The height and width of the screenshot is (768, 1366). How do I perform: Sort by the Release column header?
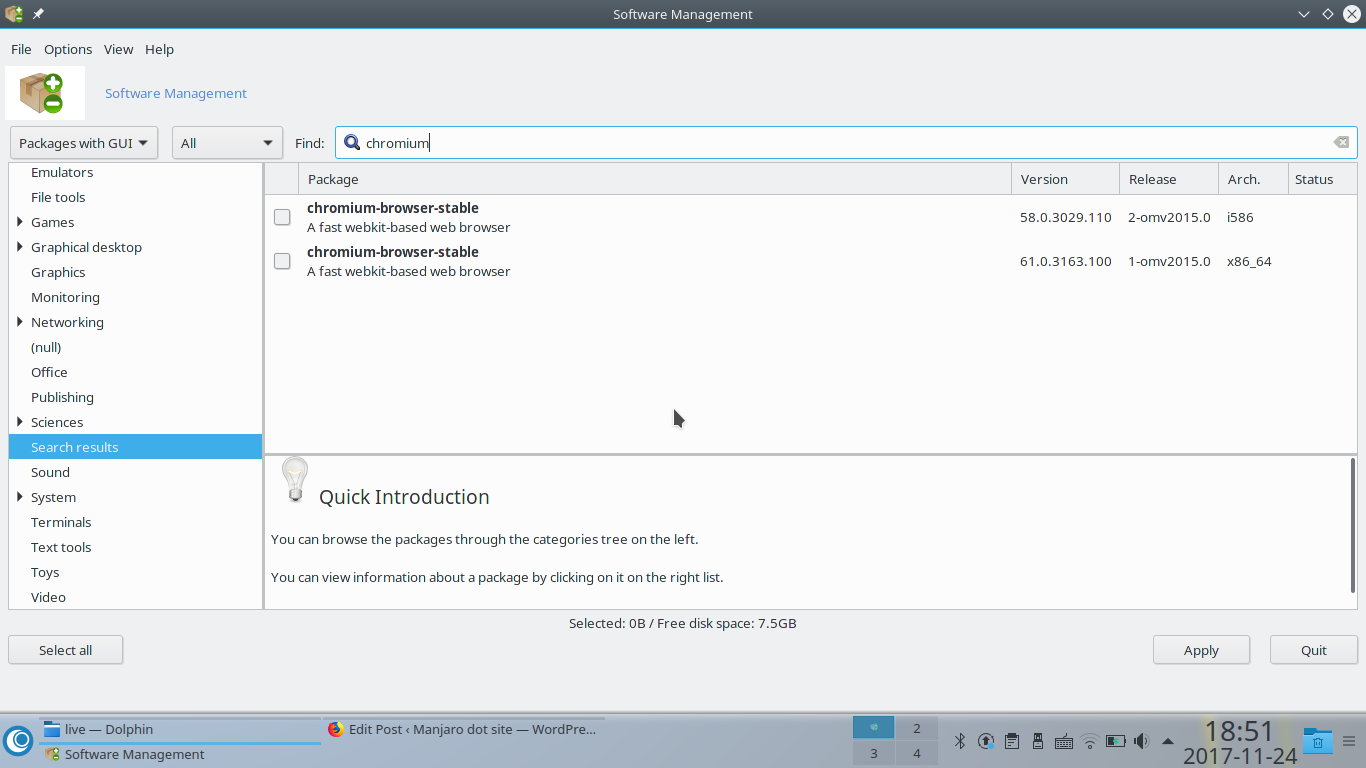pyautogui.click(x=1169, y=179)
